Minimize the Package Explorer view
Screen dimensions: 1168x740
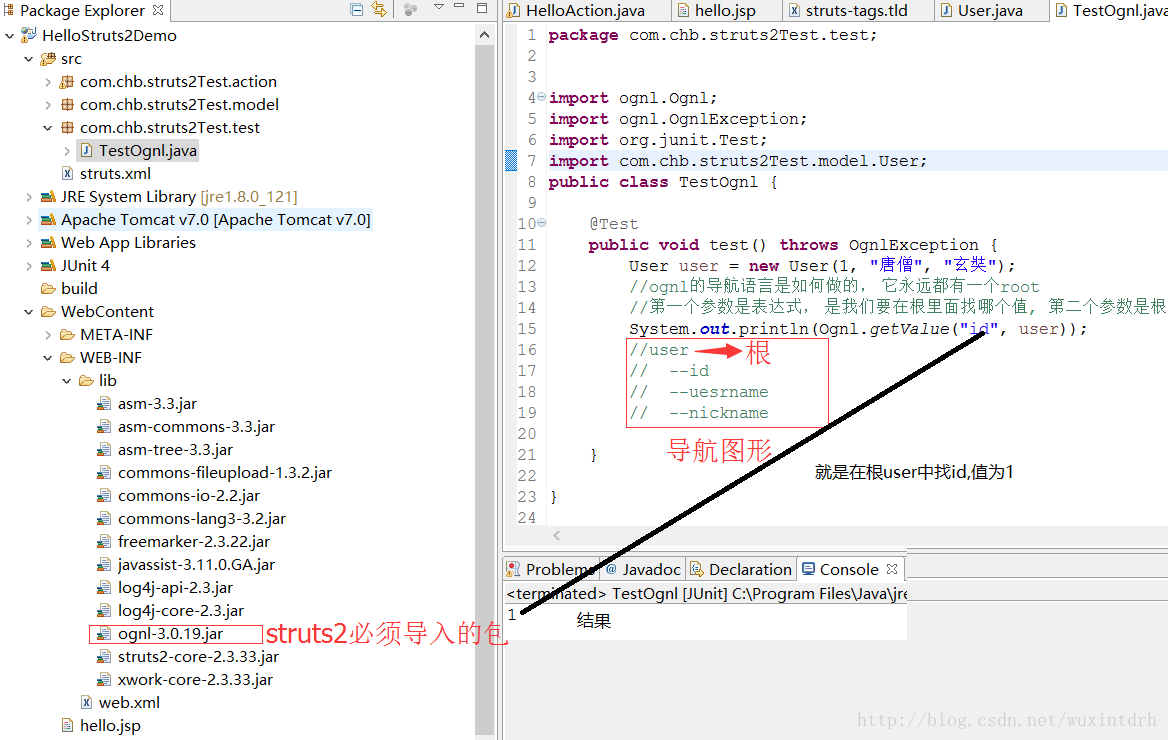[460, 7]
